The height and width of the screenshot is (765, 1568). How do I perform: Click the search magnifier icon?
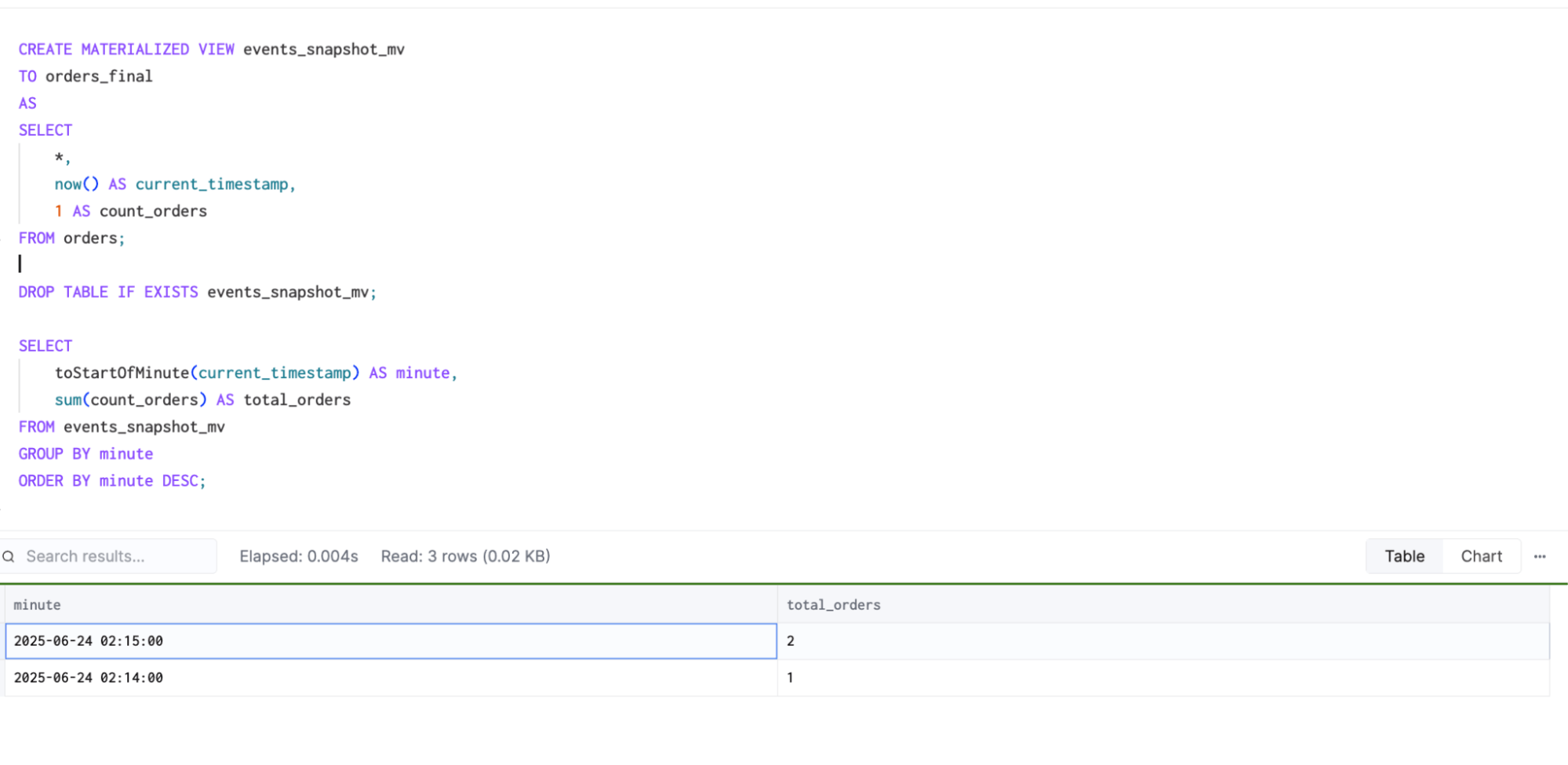coord(9,557)
